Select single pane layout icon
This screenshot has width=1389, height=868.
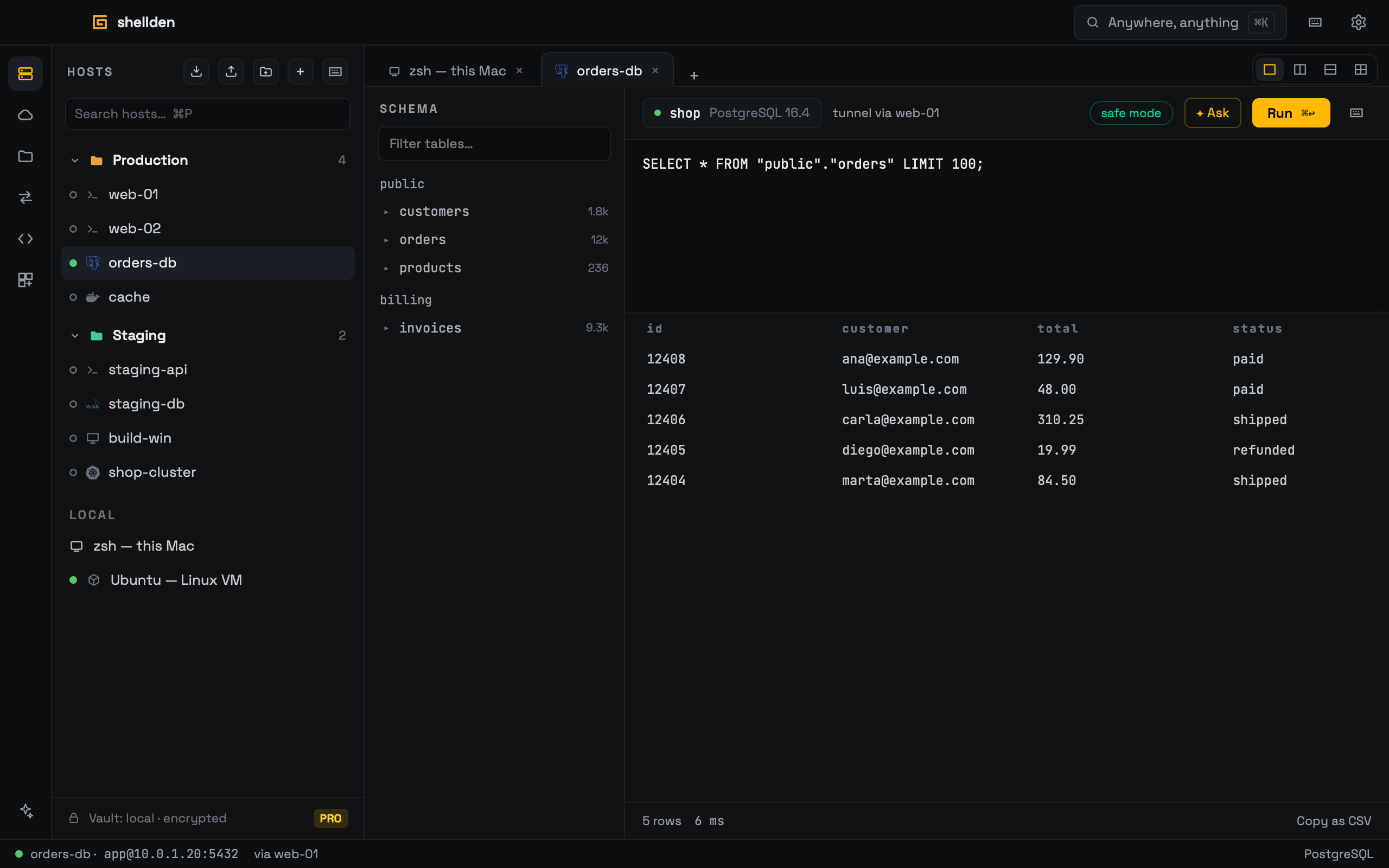coord(1270,69)
